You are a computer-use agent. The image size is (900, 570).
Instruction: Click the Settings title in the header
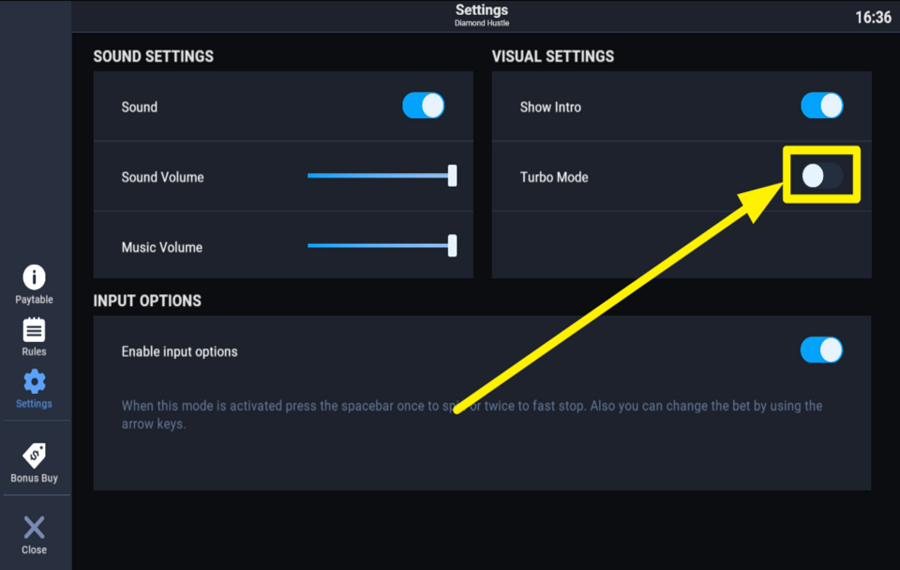[481, 10]
